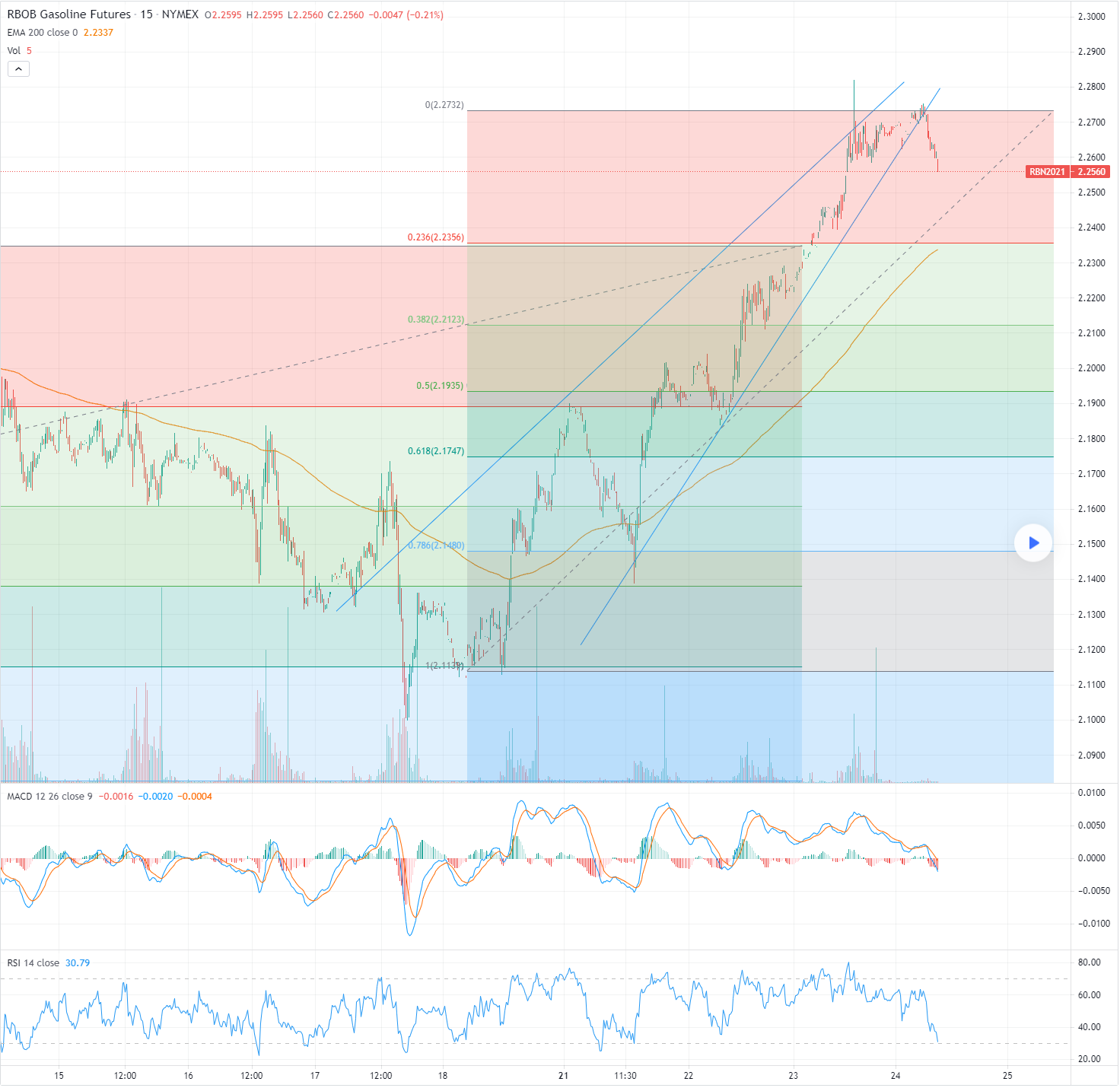
Task: Select the EMA 200 close indicator legend
Action: [43, 33]
